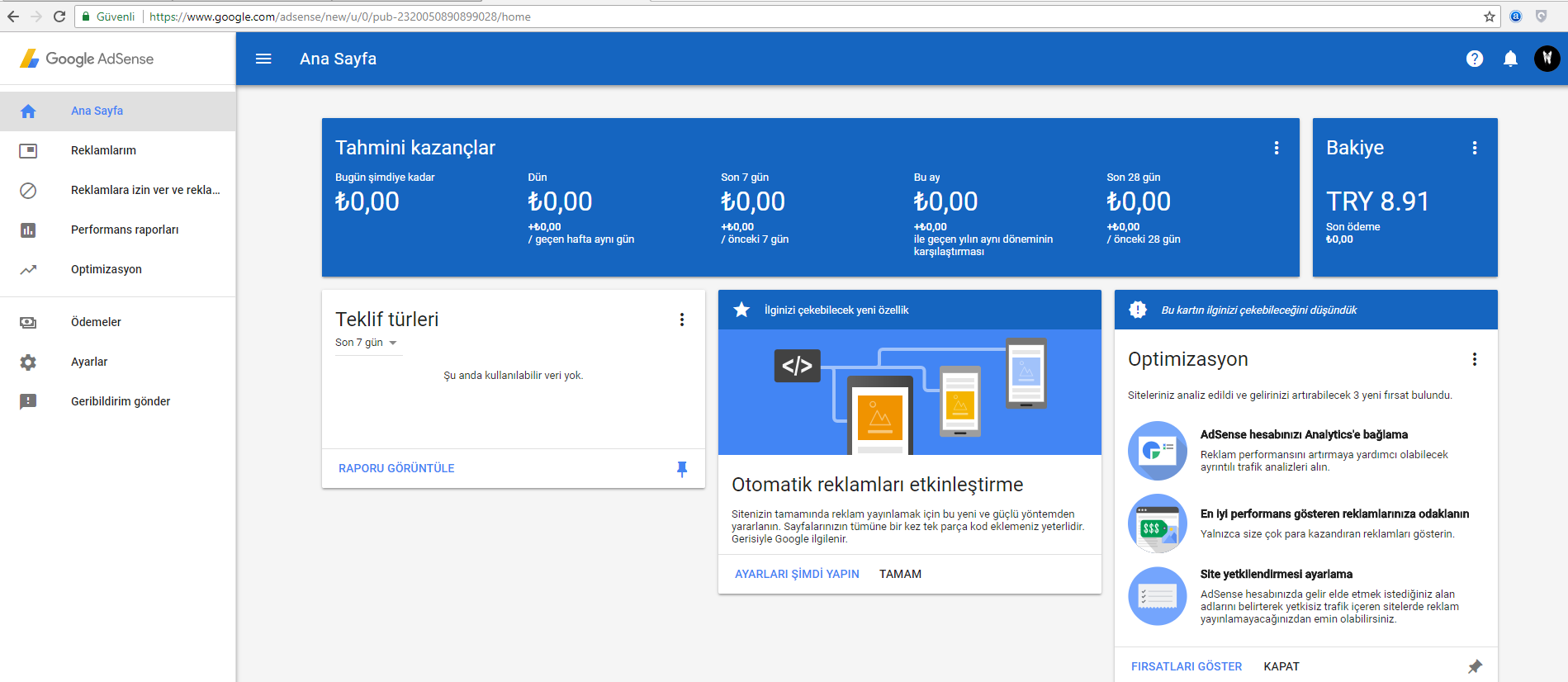
Task: Click the trend arrow icon beside Optimizasyon
Action: tap(28, 269)
